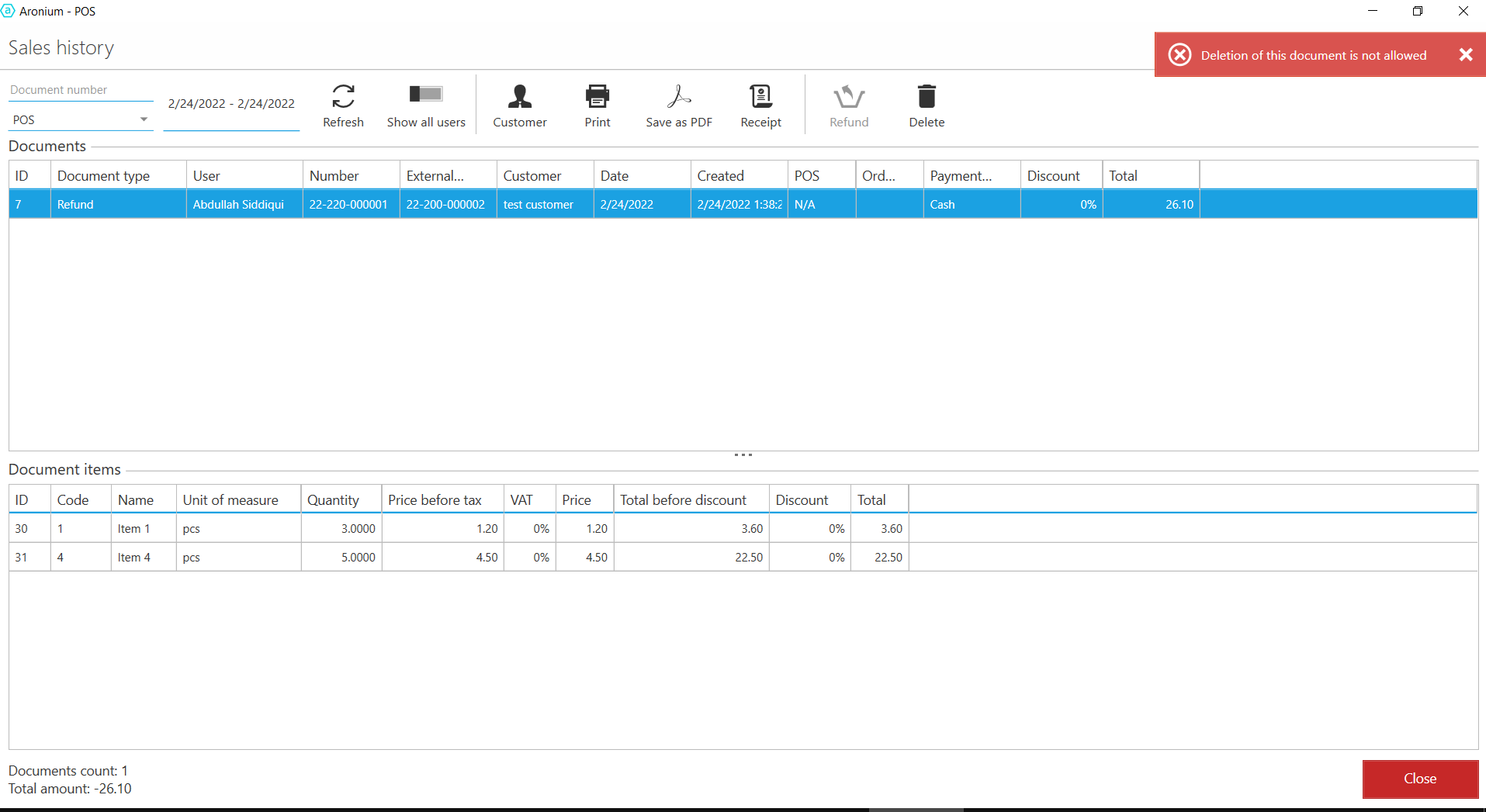
Task: Type in the Document number field
Action: click(x=81, y=90)
